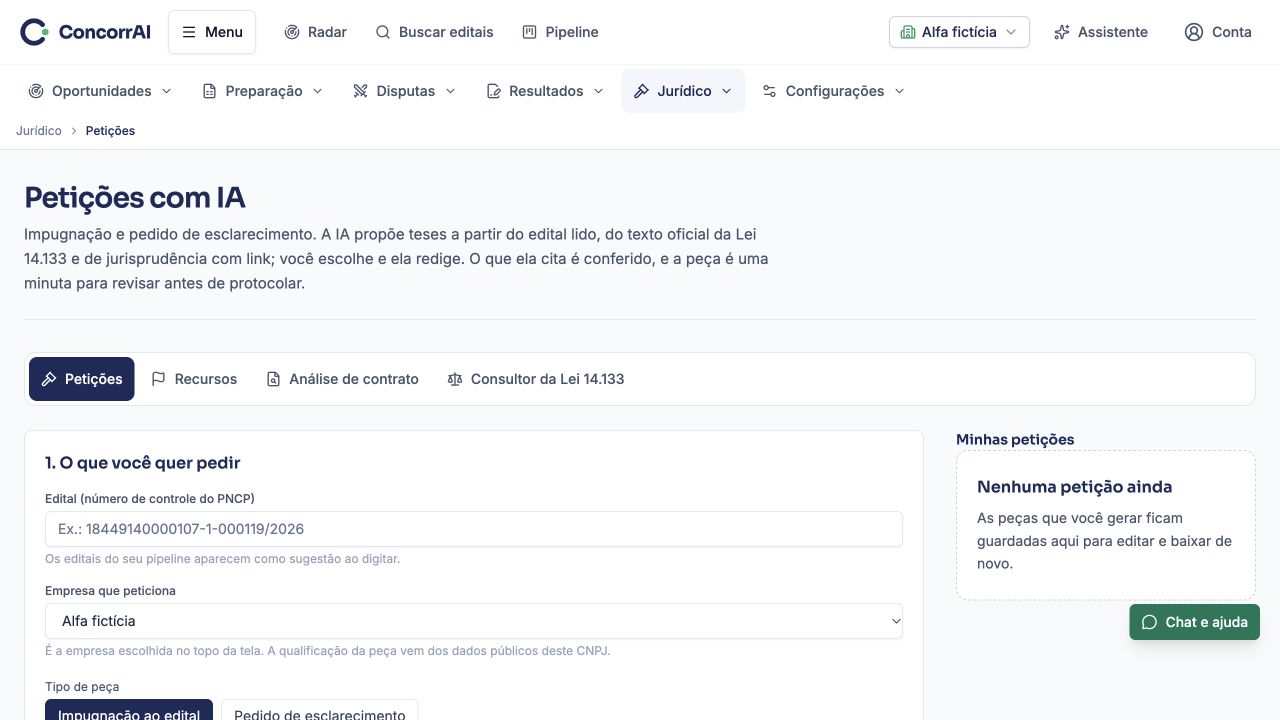Click the Análise de contrato file icon

pos(273,379)
